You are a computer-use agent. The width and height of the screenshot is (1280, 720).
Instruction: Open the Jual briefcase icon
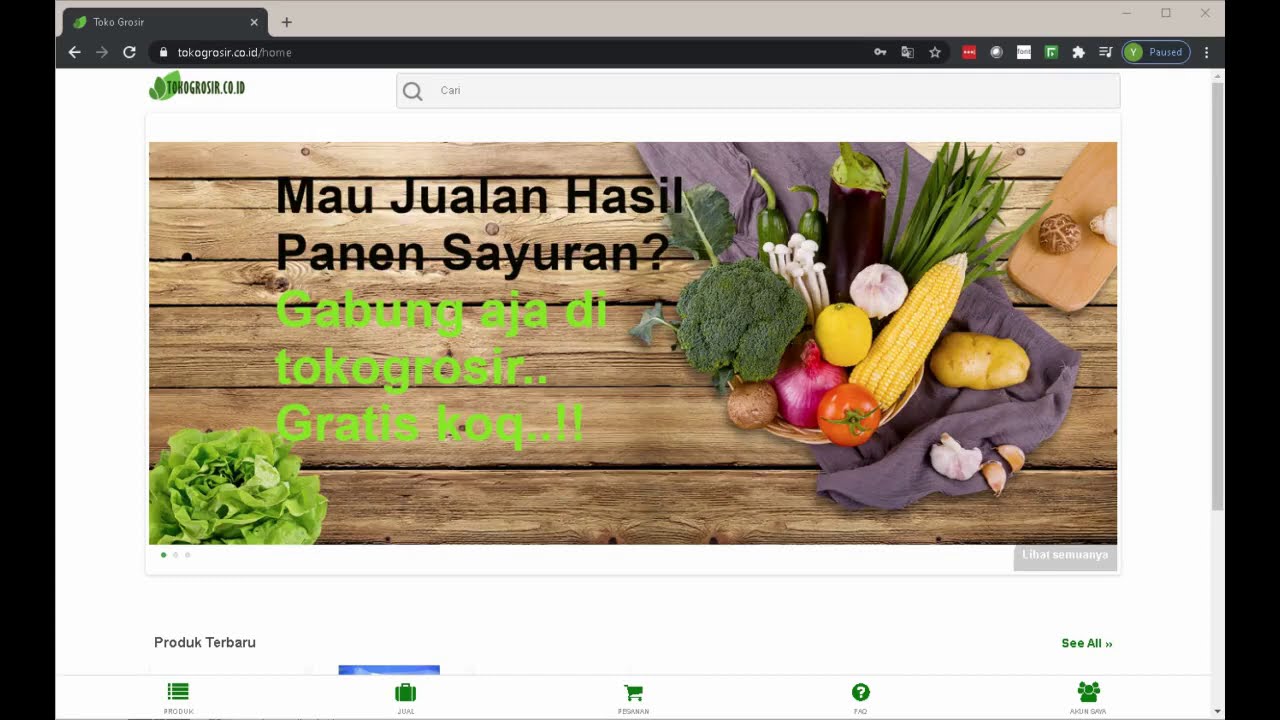click(x=405, y=692)
